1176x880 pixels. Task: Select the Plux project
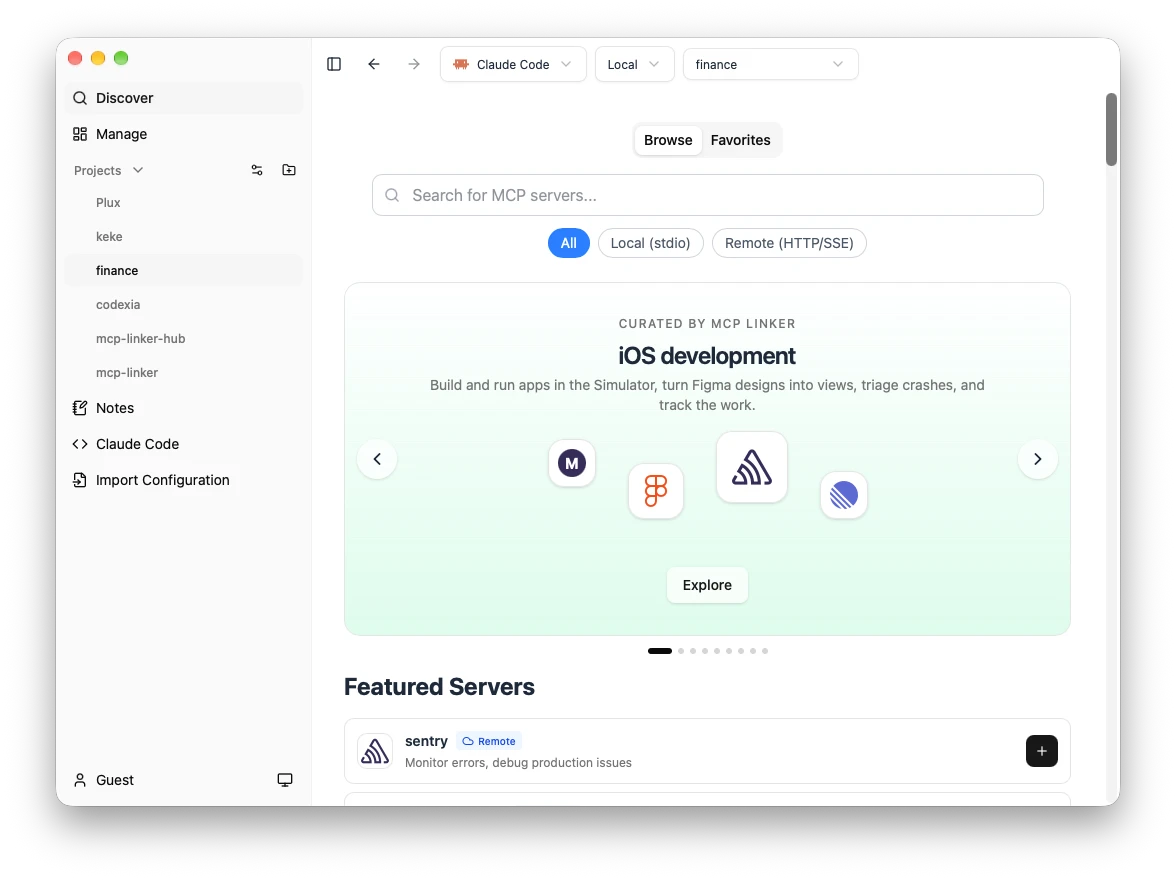click(x=184, y=203)
